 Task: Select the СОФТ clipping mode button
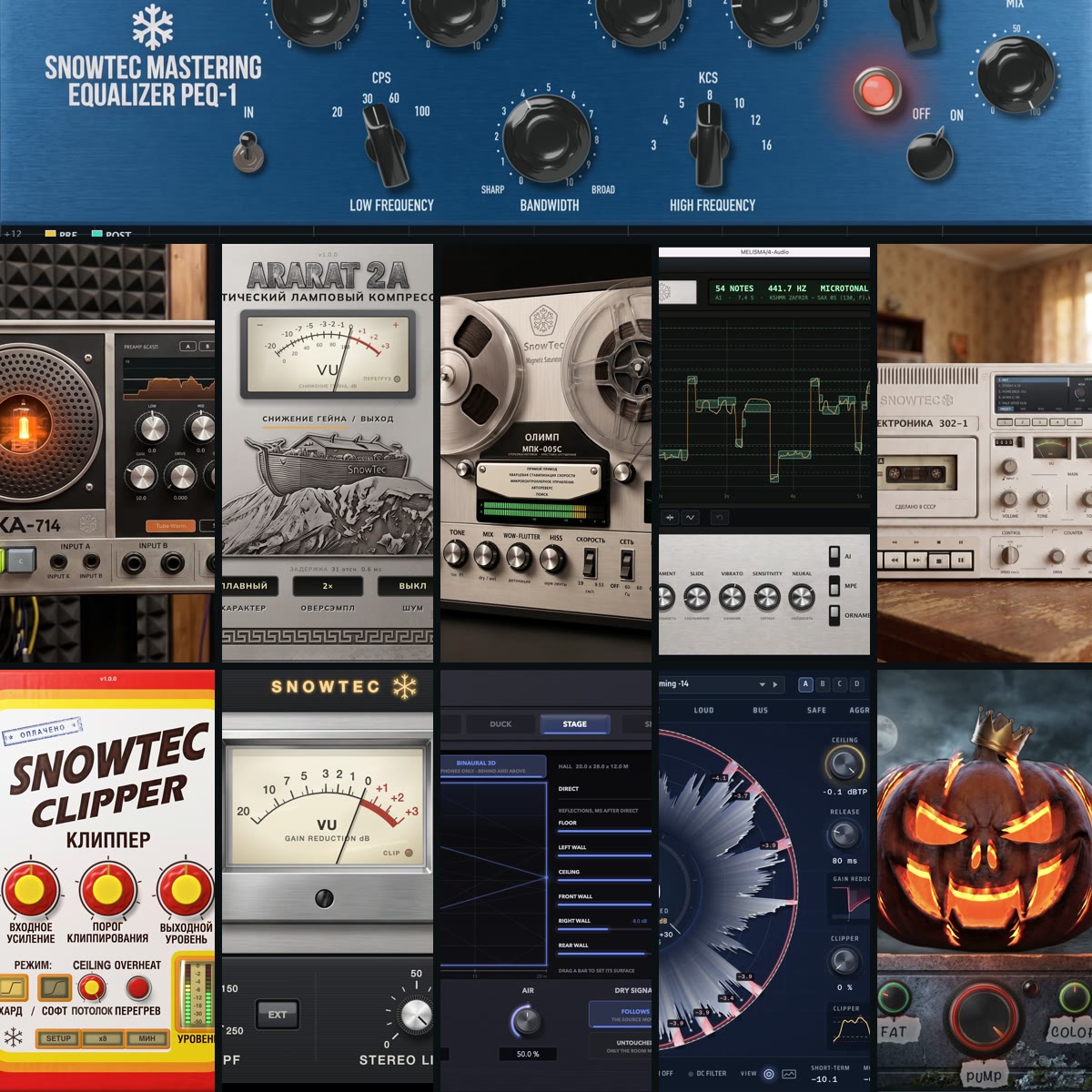[55, 986]
